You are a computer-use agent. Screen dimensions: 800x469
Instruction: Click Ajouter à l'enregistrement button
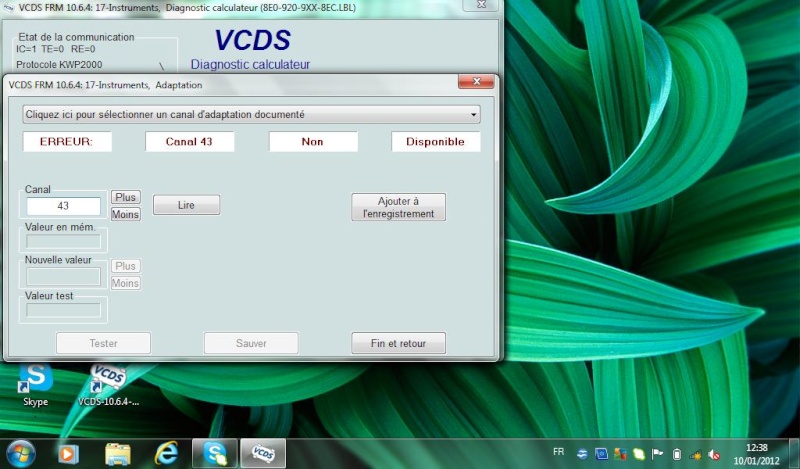pyautogui.click(x=398, y=207)
